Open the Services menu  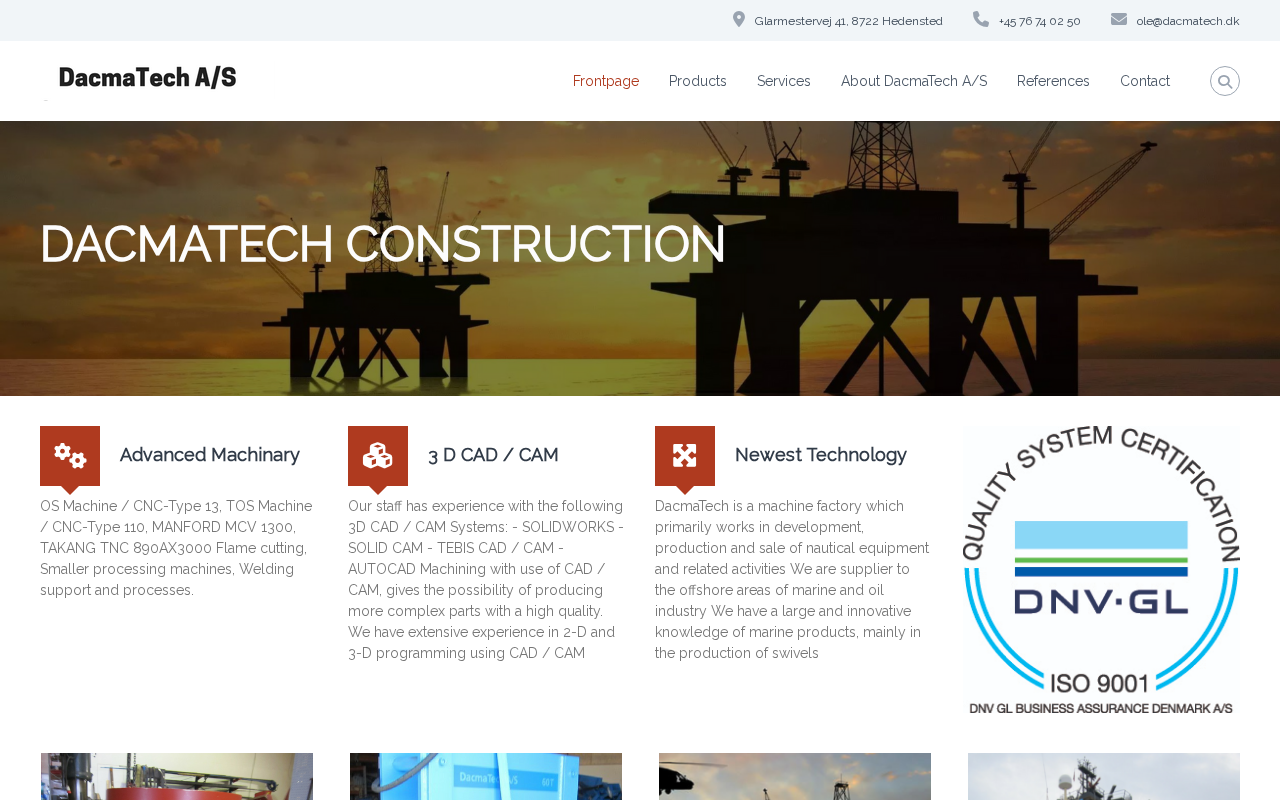(x=784, y=81)
